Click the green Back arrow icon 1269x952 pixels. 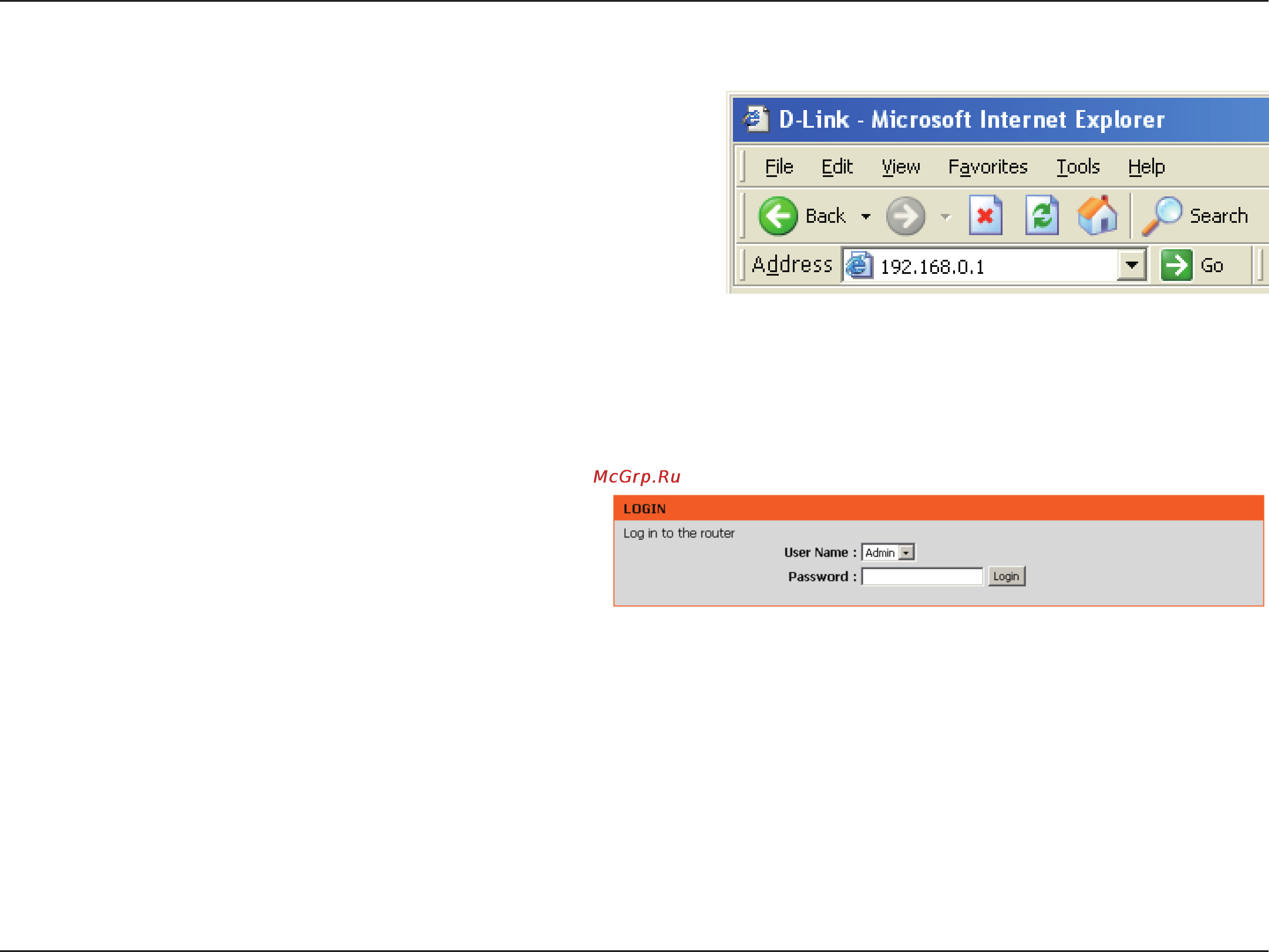tap(777, 216)
